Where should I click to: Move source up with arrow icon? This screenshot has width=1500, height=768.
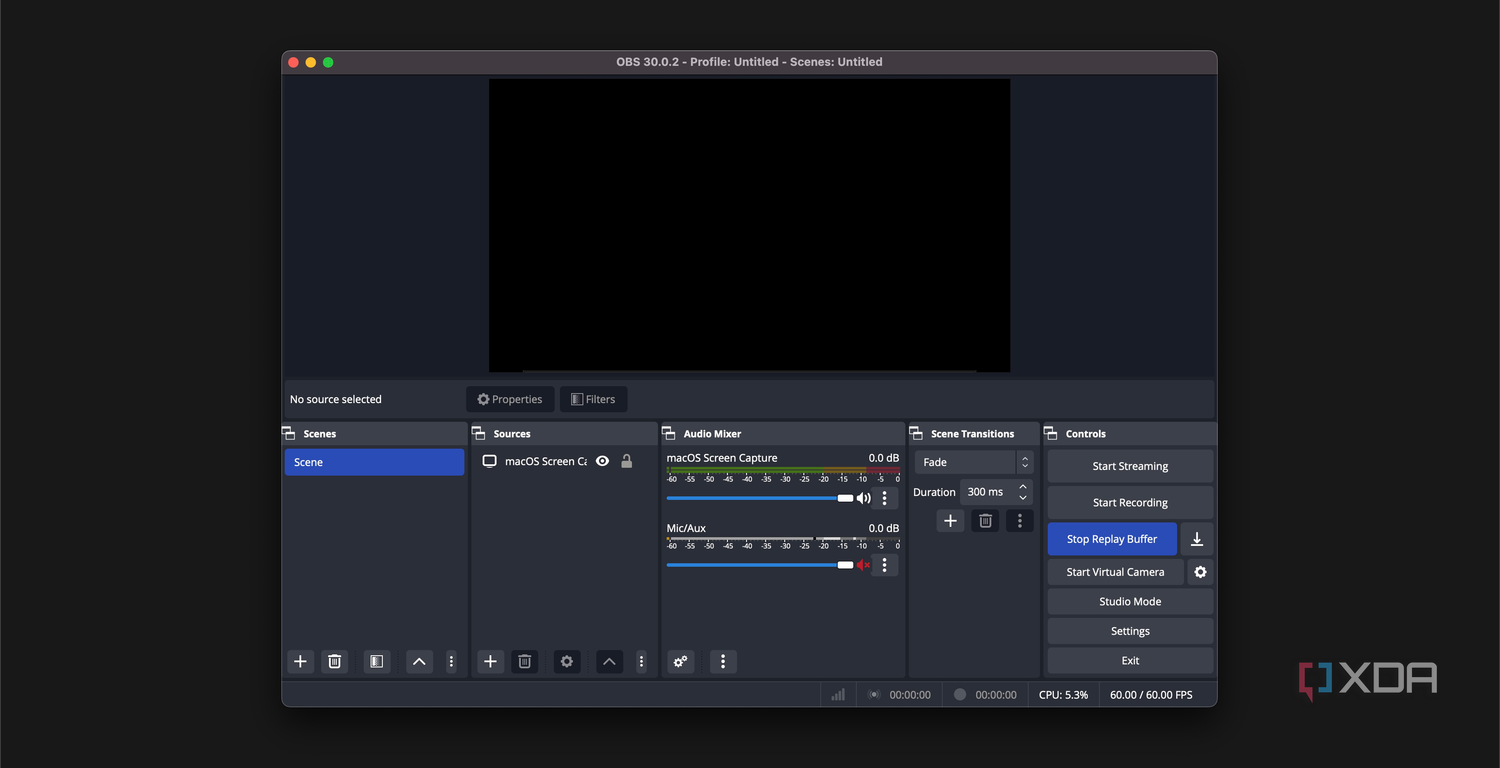click(609, 661)
